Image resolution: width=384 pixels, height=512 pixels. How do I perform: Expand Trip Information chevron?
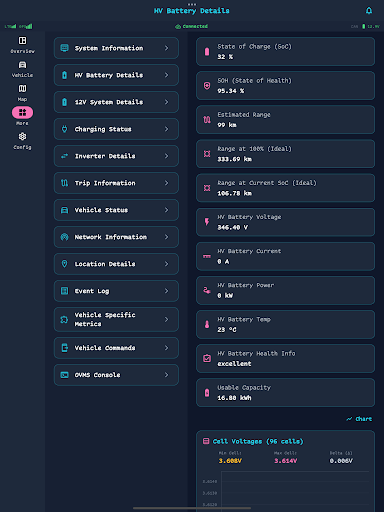(x=167, y=183)
